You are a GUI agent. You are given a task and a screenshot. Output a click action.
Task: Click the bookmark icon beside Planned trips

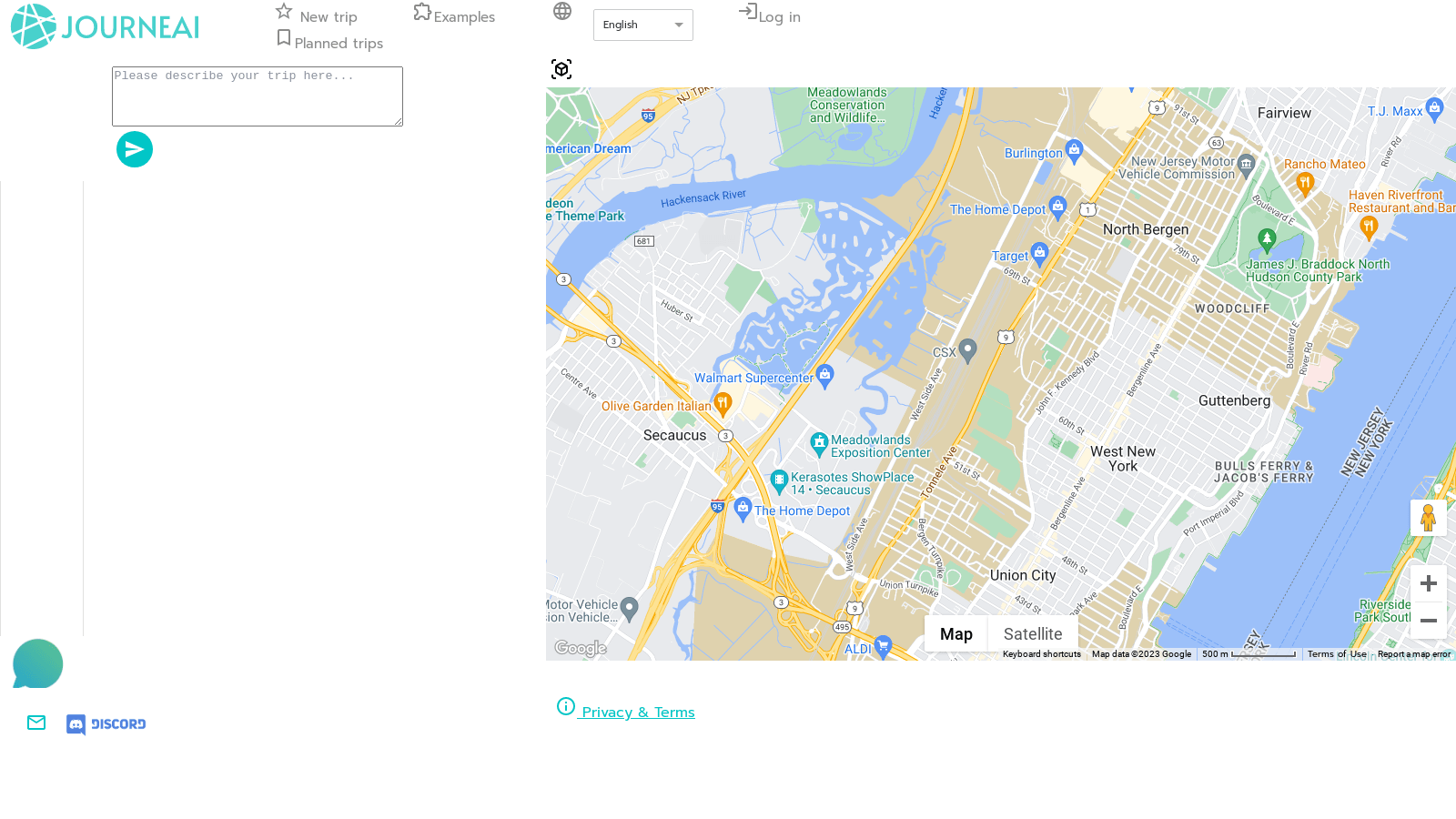[284, 37]
